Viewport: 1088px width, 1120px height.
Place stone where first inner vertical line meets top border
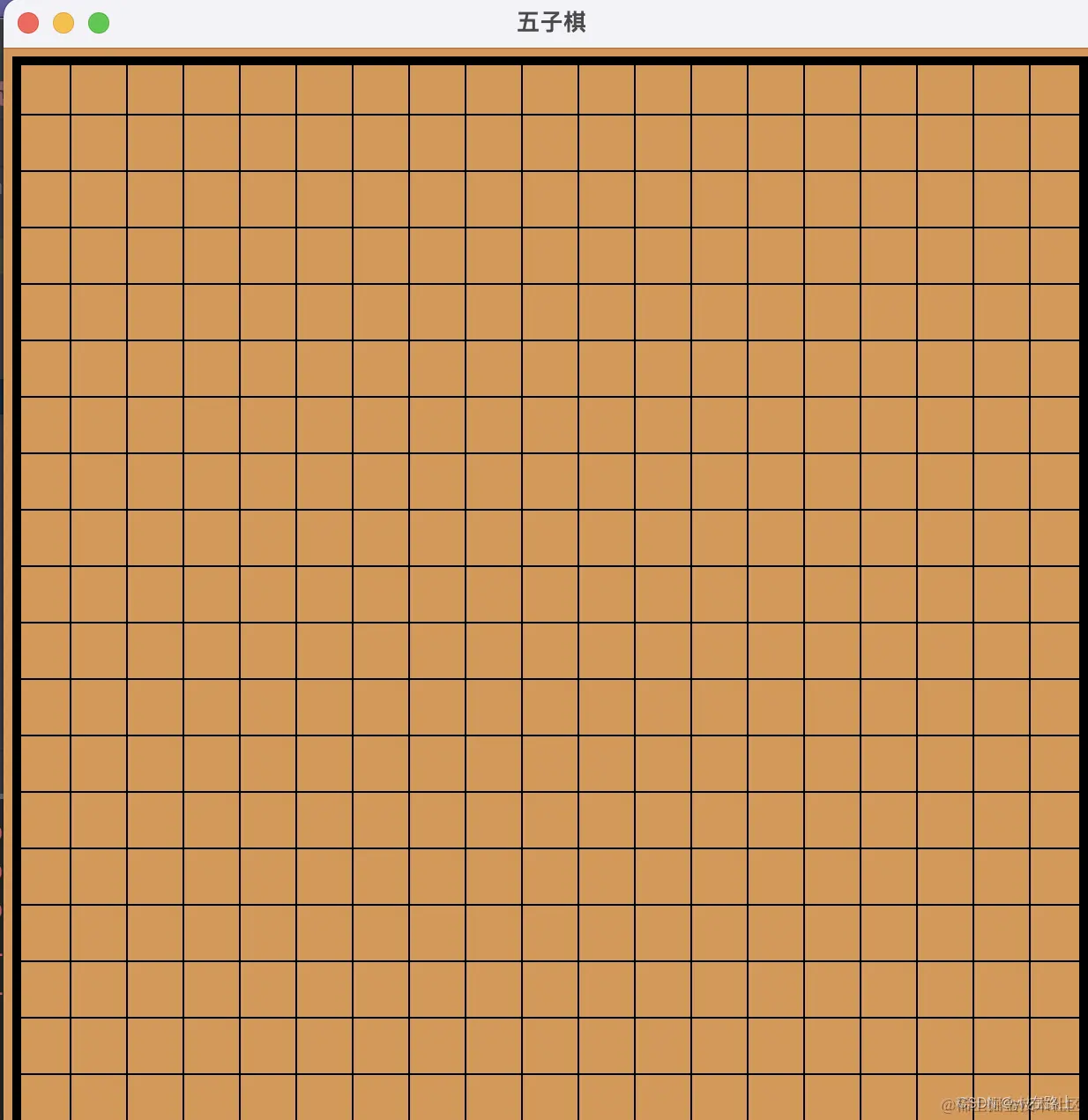tap(71, 61)
